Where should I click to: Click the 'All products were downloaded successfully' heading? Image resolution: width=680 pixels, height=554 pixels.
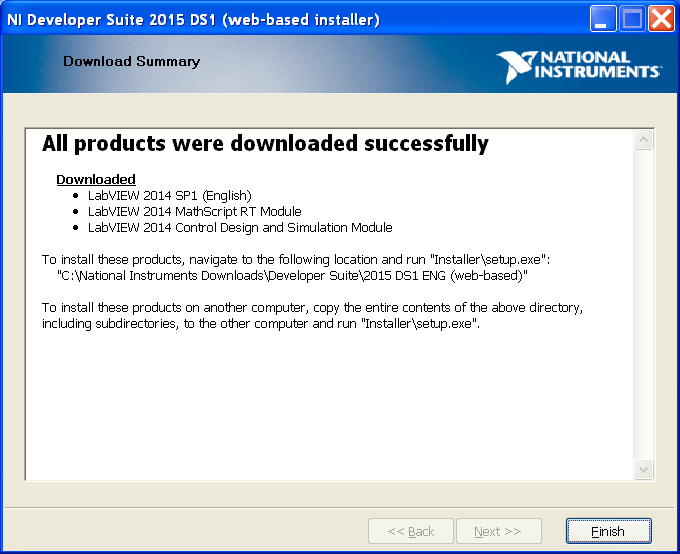point(265,144)
